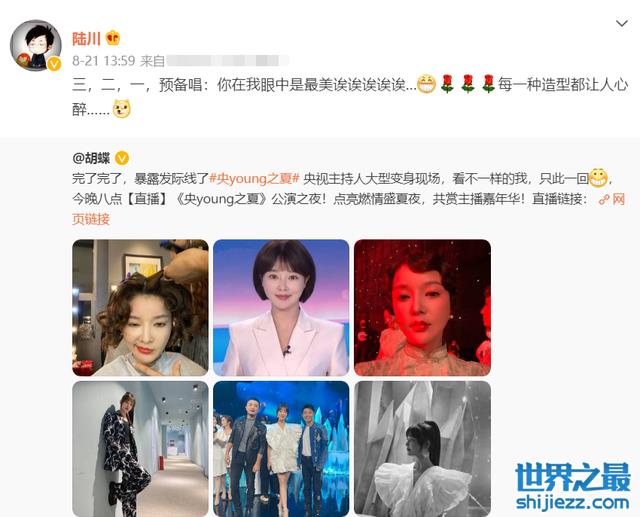Open the black-and-white ponytail photo
This screenshot has height=517, width=640.
pyautogui.click(x=422, y=449)
